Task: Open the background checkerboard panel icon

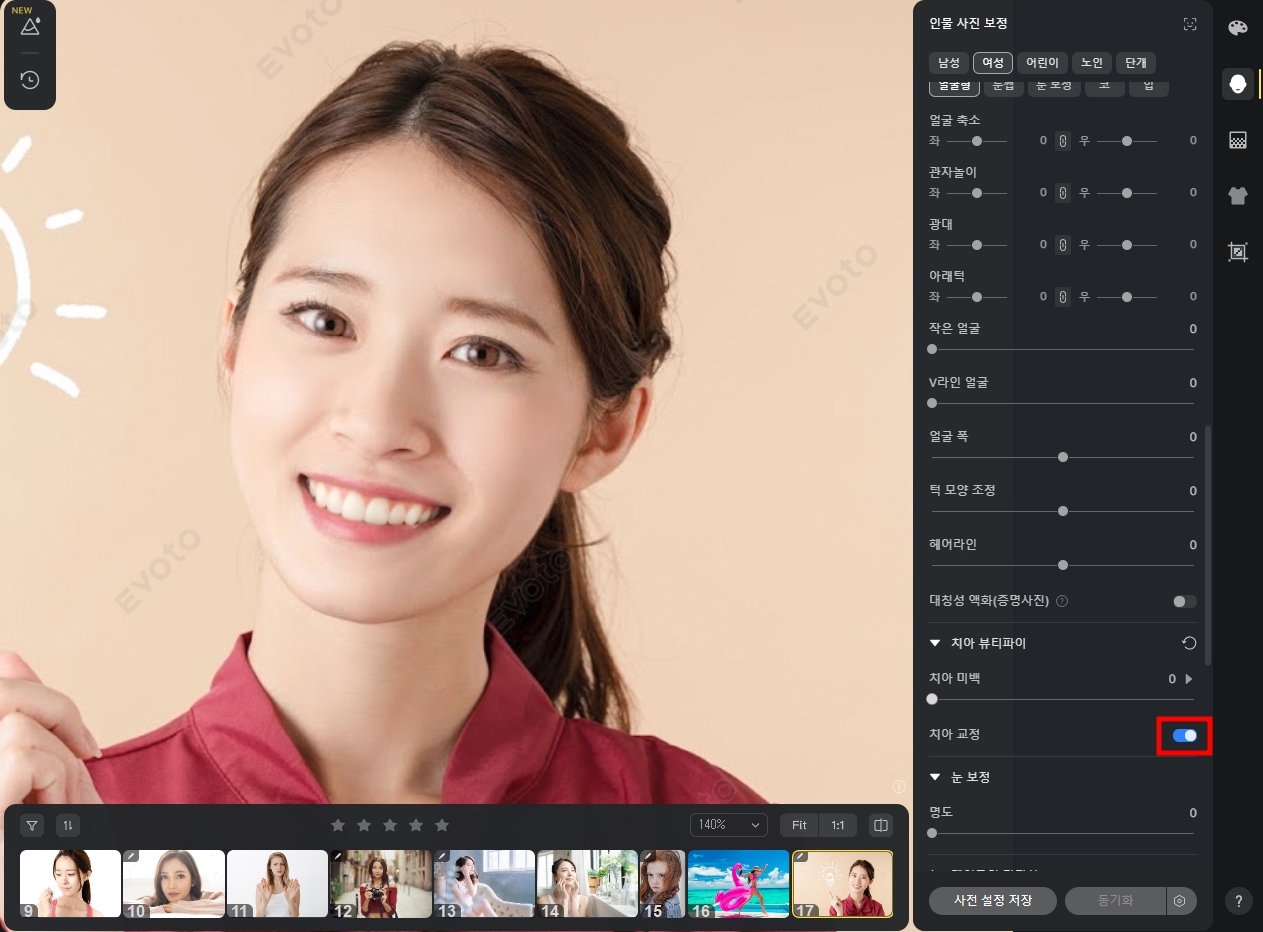Action: tap(1238, 140)
